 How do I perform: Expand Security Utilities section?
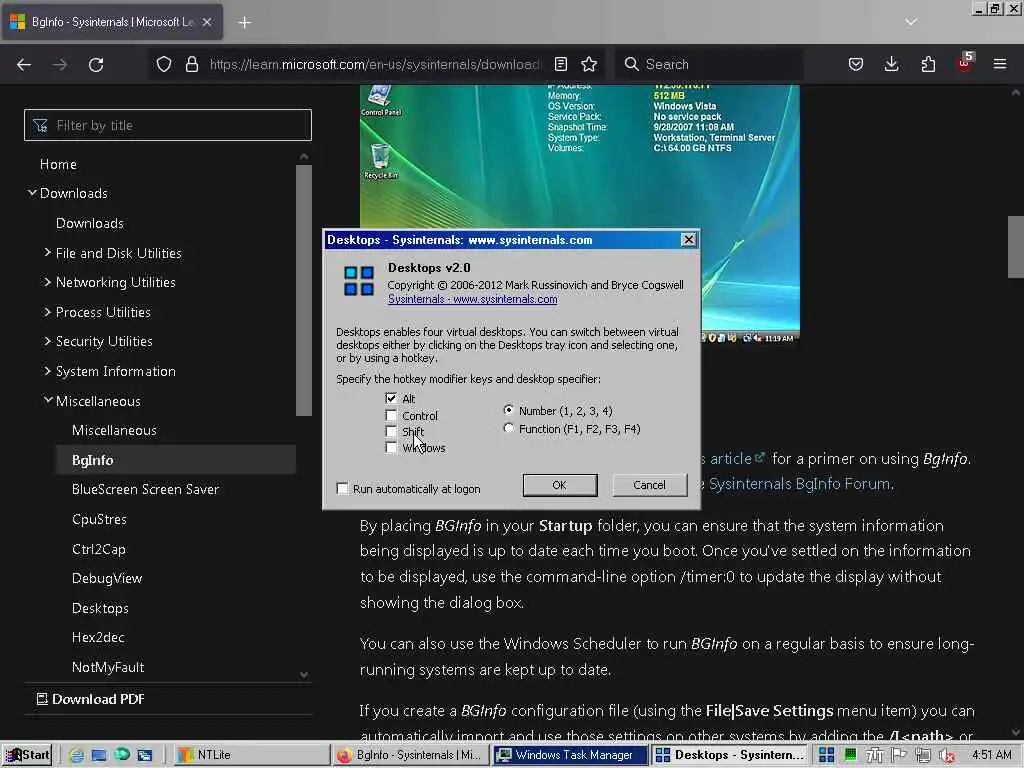tap(47, 341)
